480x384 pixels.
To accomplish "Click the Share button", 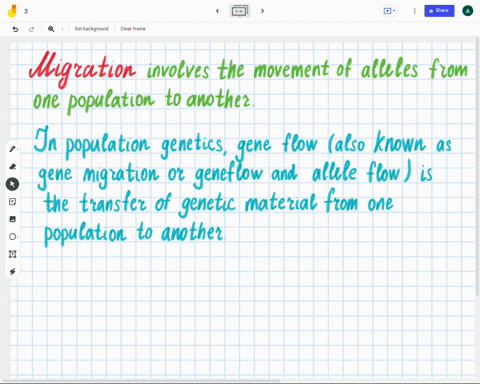I will click(x=439, y=11).
